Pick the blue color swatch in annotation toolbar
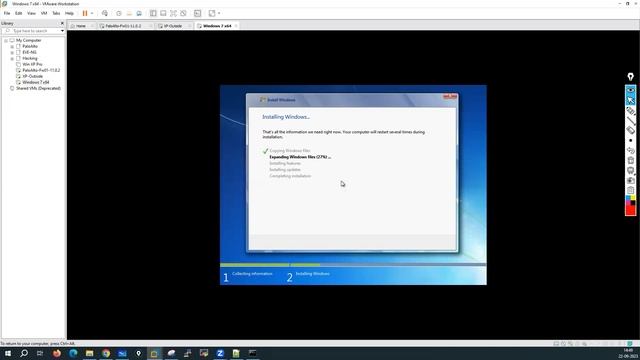The height and width of the screenshot is (360, 640). (x=628, y=199)
